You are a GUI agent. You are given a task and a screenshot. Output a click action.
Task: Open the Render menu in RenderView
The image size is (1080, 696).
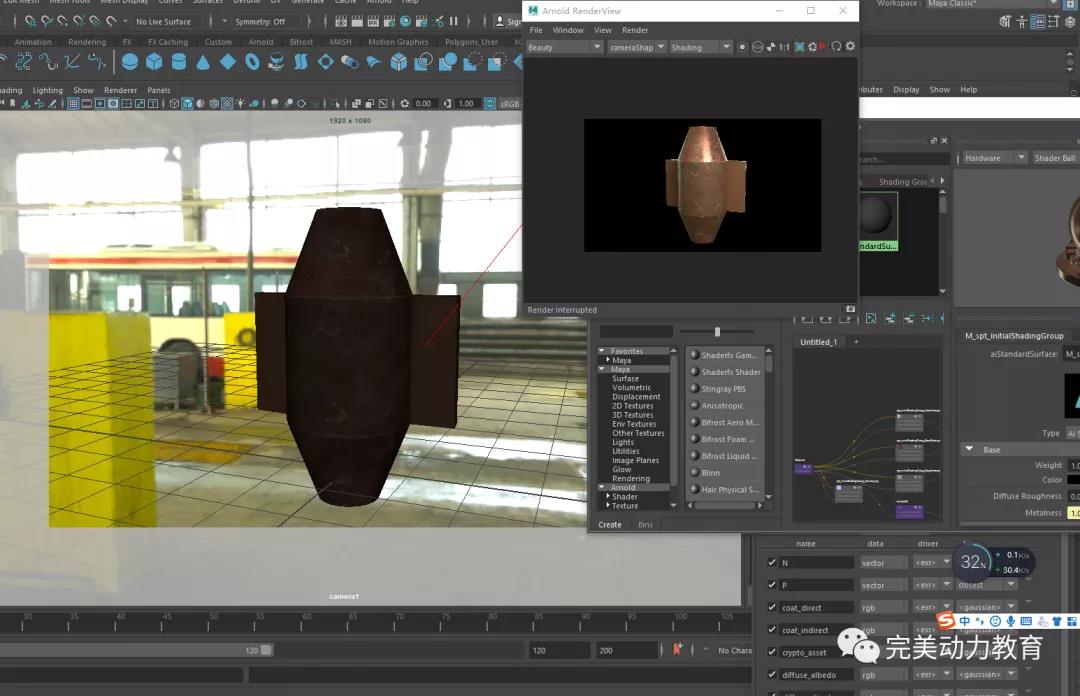click(635, 30)
